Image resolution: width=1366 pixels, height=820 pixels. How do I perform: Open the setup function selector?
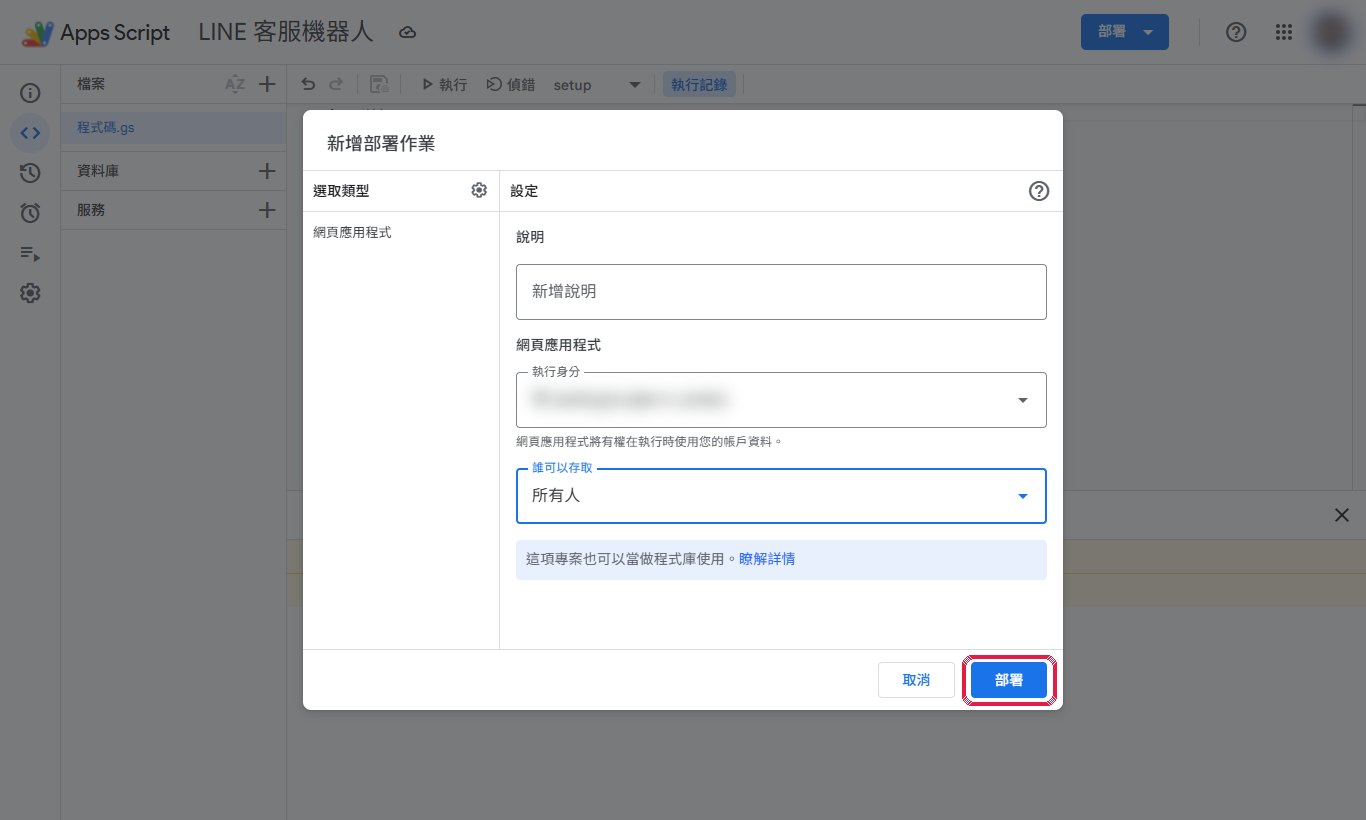pos(597,85)
